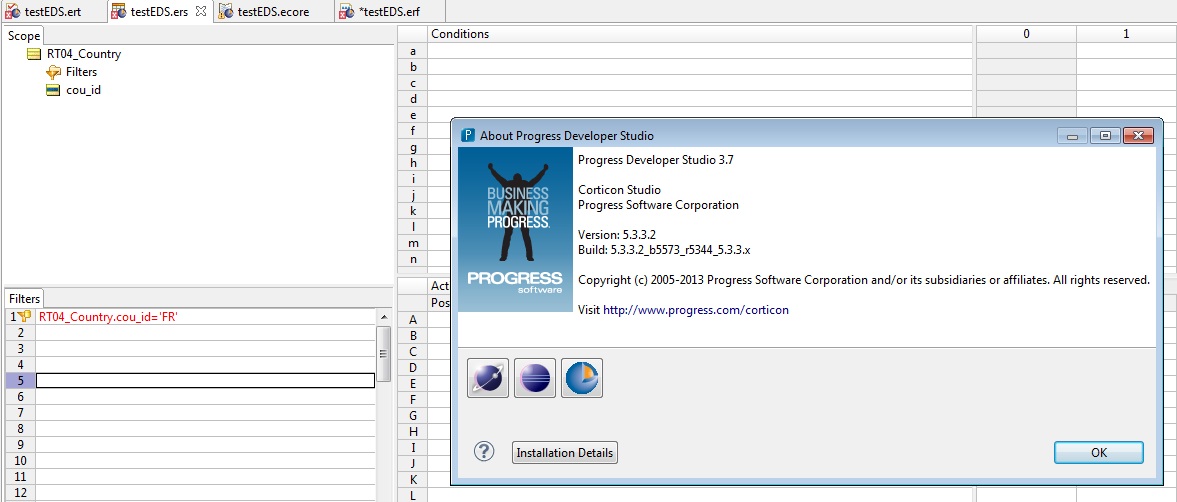Select filter row number 12
The image size is (1177, 502).
tap(20, 492)
